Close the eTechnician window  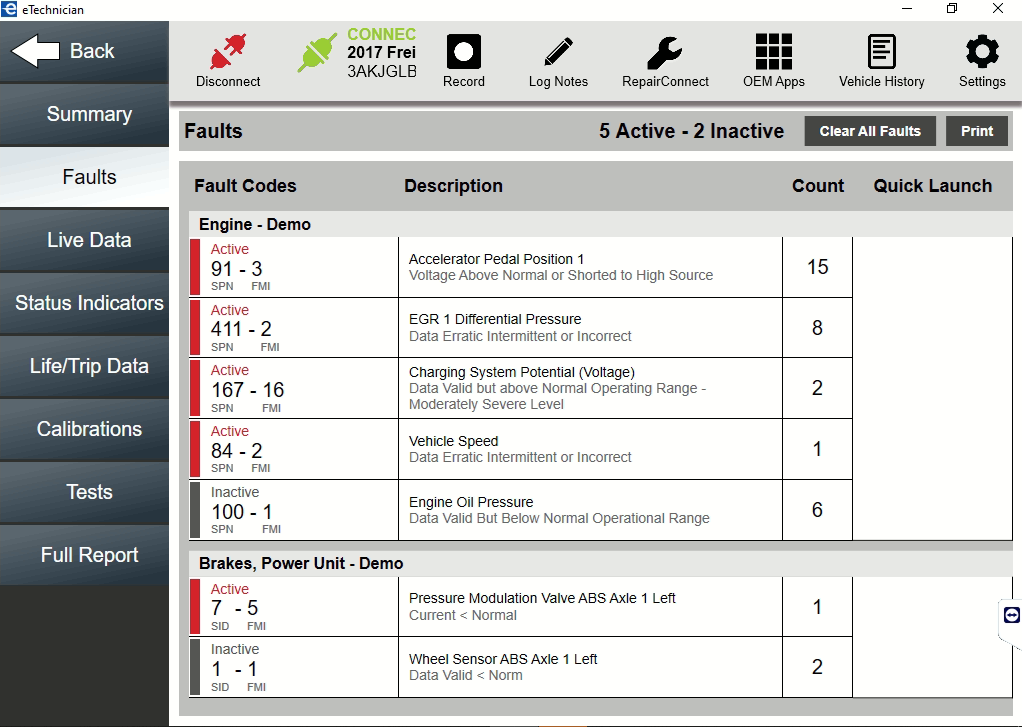[x=997, y=8]
